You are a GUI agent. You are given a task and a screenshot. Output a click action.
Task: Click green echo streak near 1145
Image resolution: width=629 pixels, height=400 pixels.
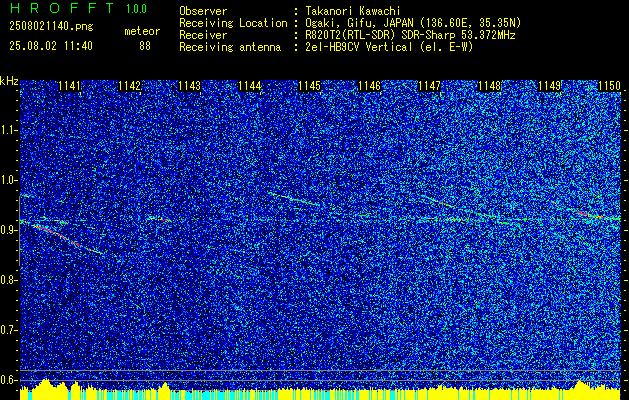(x=294, y=199)
